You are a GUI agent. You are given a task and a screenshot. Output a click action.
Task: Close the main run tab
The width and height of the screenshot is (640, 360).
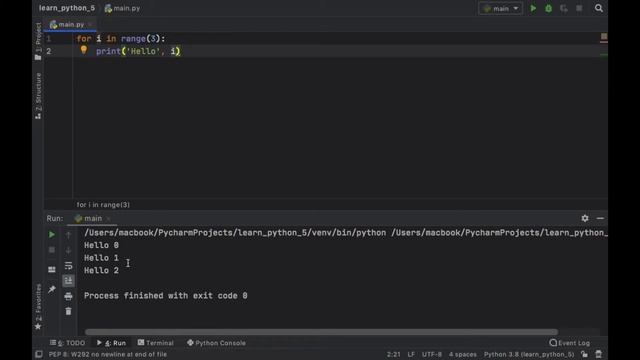pos(109,219)
